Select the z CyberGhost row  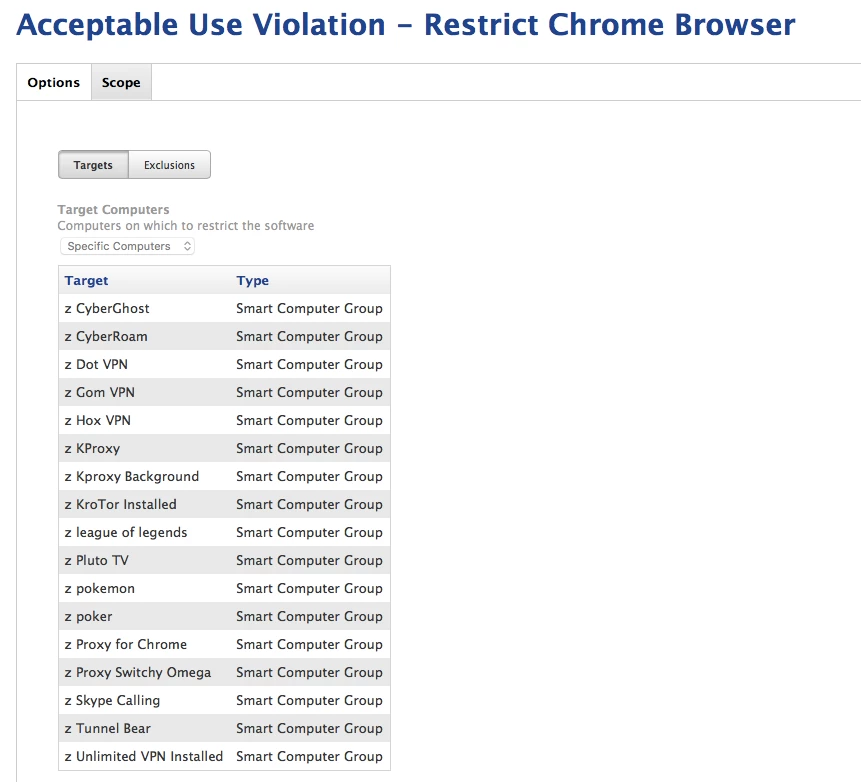click(225, 309)
